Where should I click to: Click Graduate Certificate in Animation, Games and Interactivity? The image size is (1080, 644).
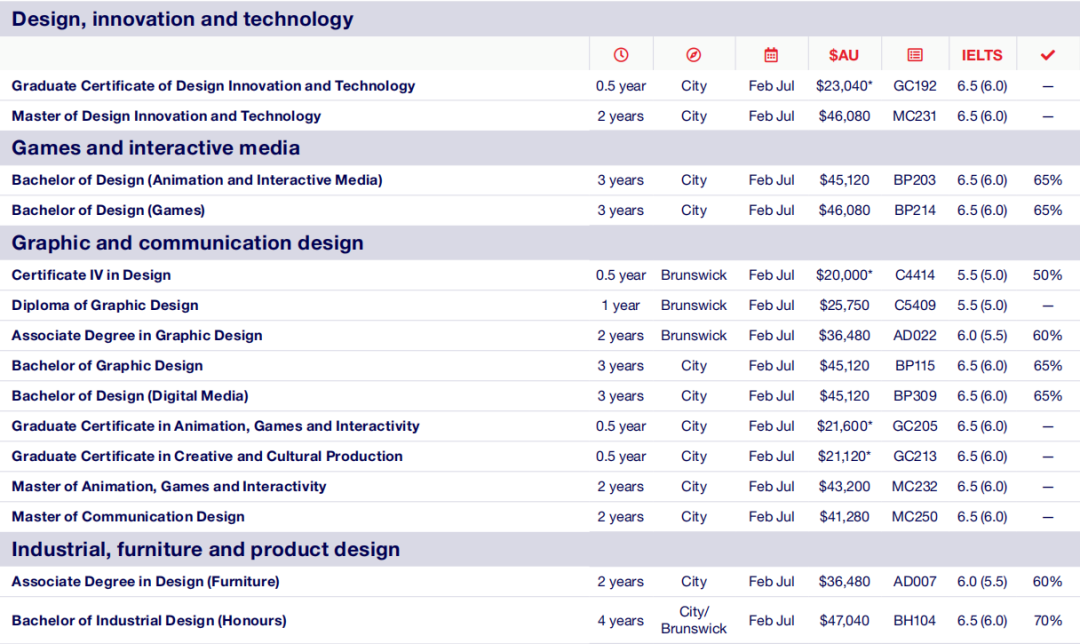point(216,426)
